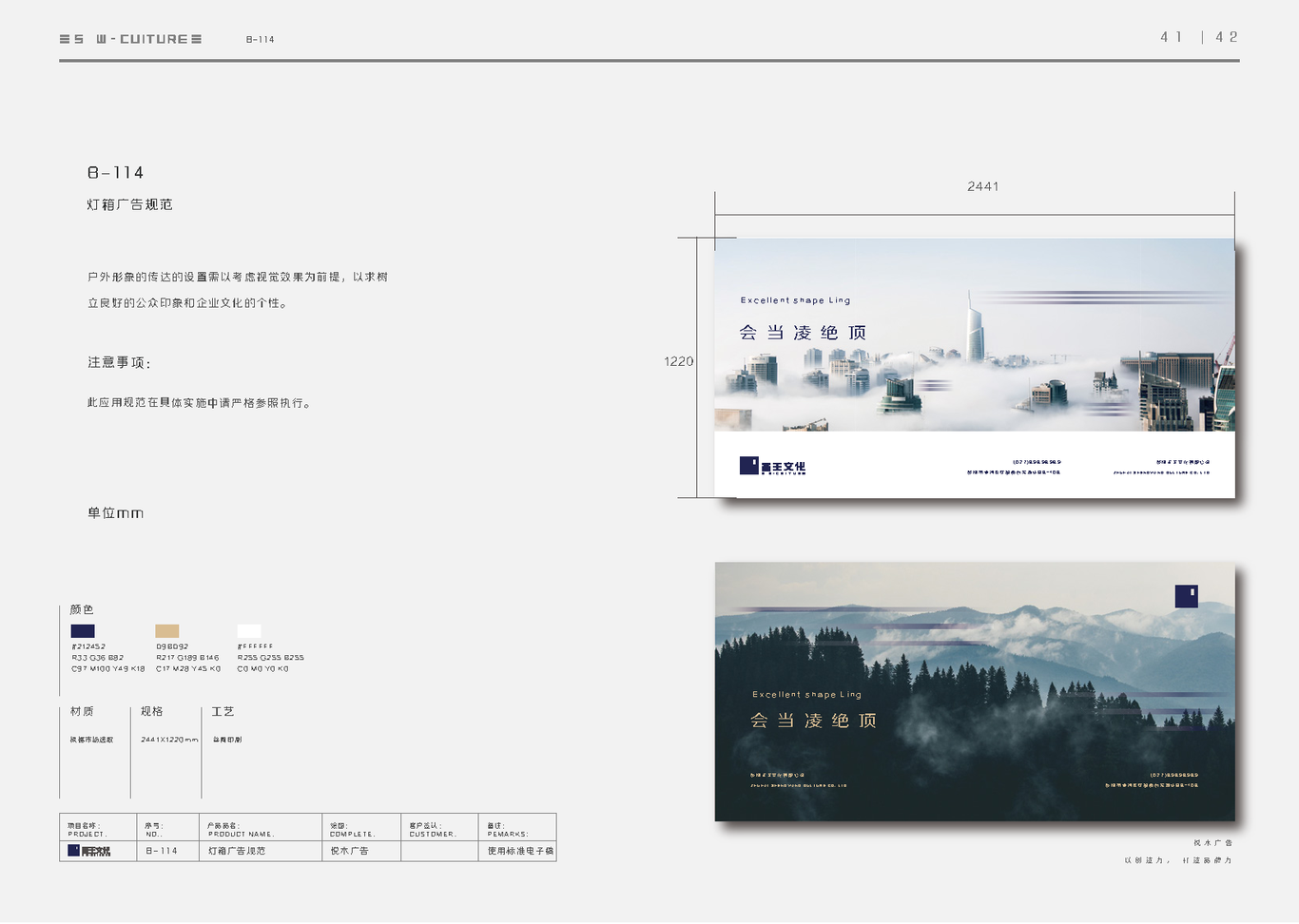Click the '悦木广告' credit at bottom right
This screenshot has width=1299, height=924.
[x=1213, y=843]
